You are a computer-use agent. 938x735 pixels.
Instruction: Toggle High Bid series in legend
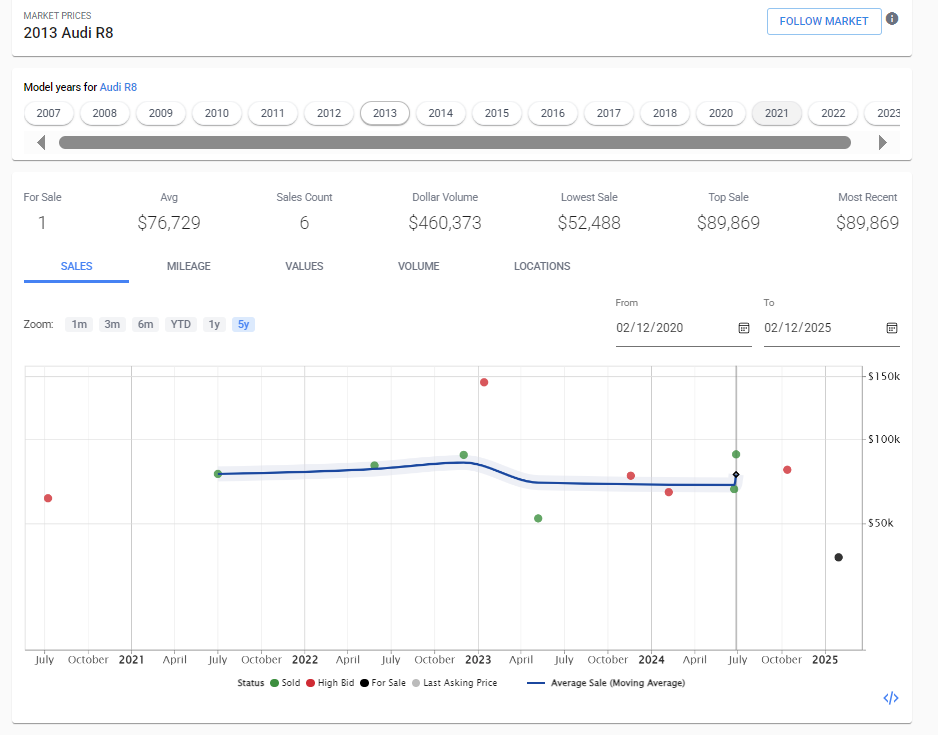[x=335, y=683]
